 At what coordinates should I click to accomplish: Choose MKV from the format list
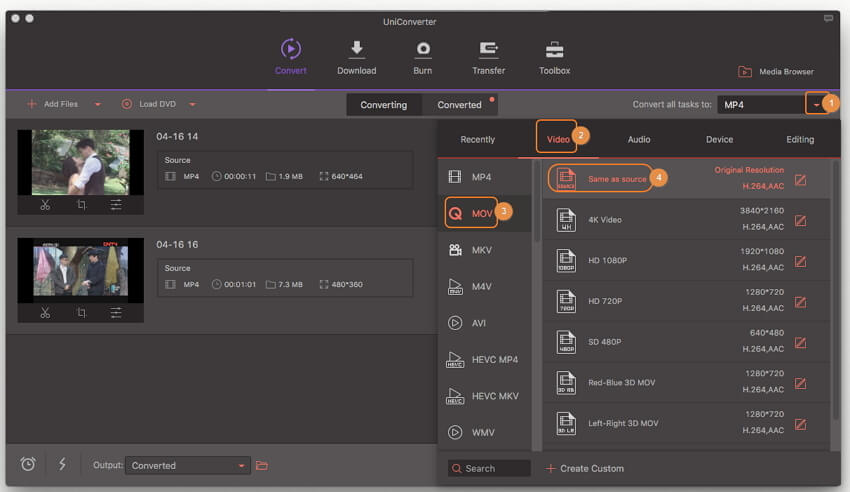click(x=481, y=250)
